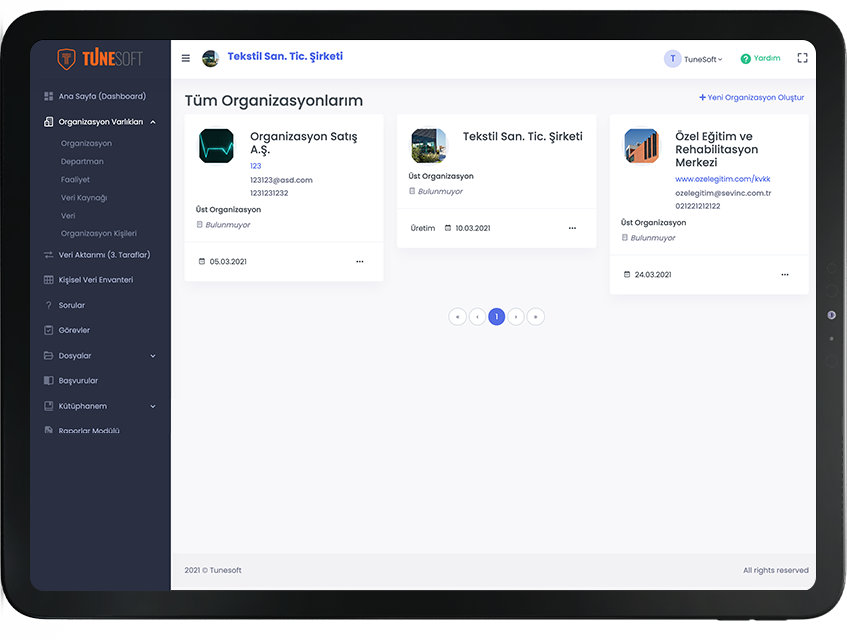
Task: Open Veri Aktarımı (3. Taraflar) menu
Action: click(104, 255)
